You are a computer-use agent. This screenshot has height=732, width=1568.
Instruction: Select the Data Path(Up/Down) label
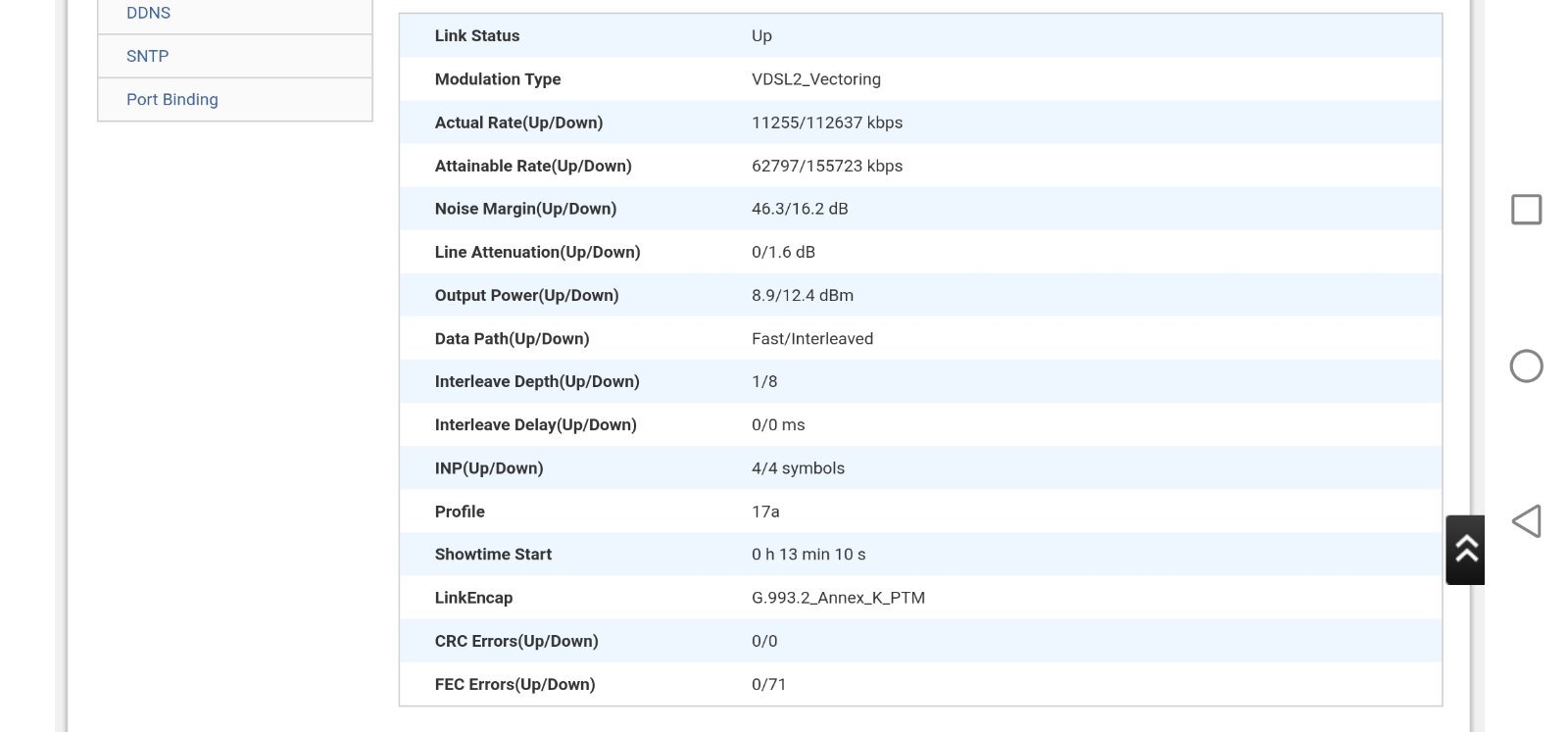[x=512, y=338]
